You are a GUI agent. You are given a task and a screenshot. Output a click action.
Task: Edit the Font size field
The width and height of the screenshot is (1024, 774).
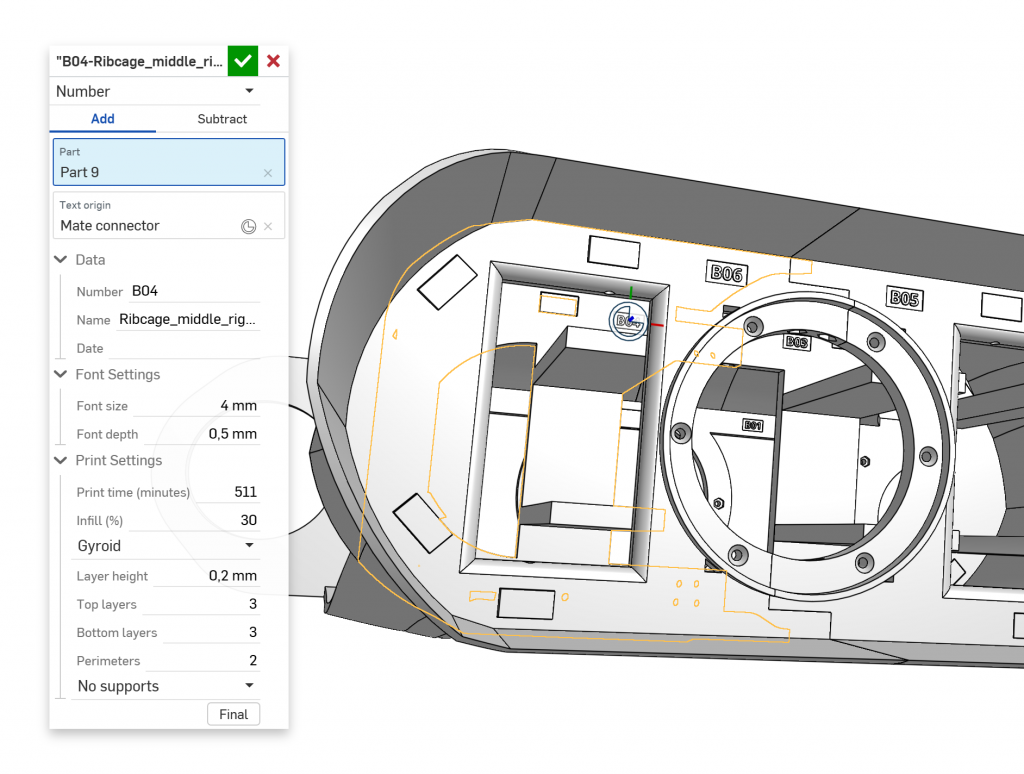210,406
